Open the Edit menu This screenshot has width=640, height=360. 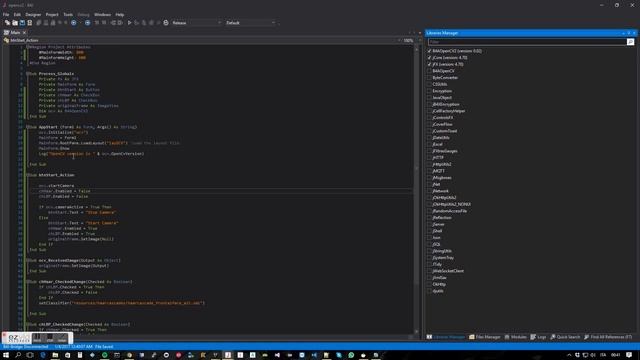(x=17, y=14)
